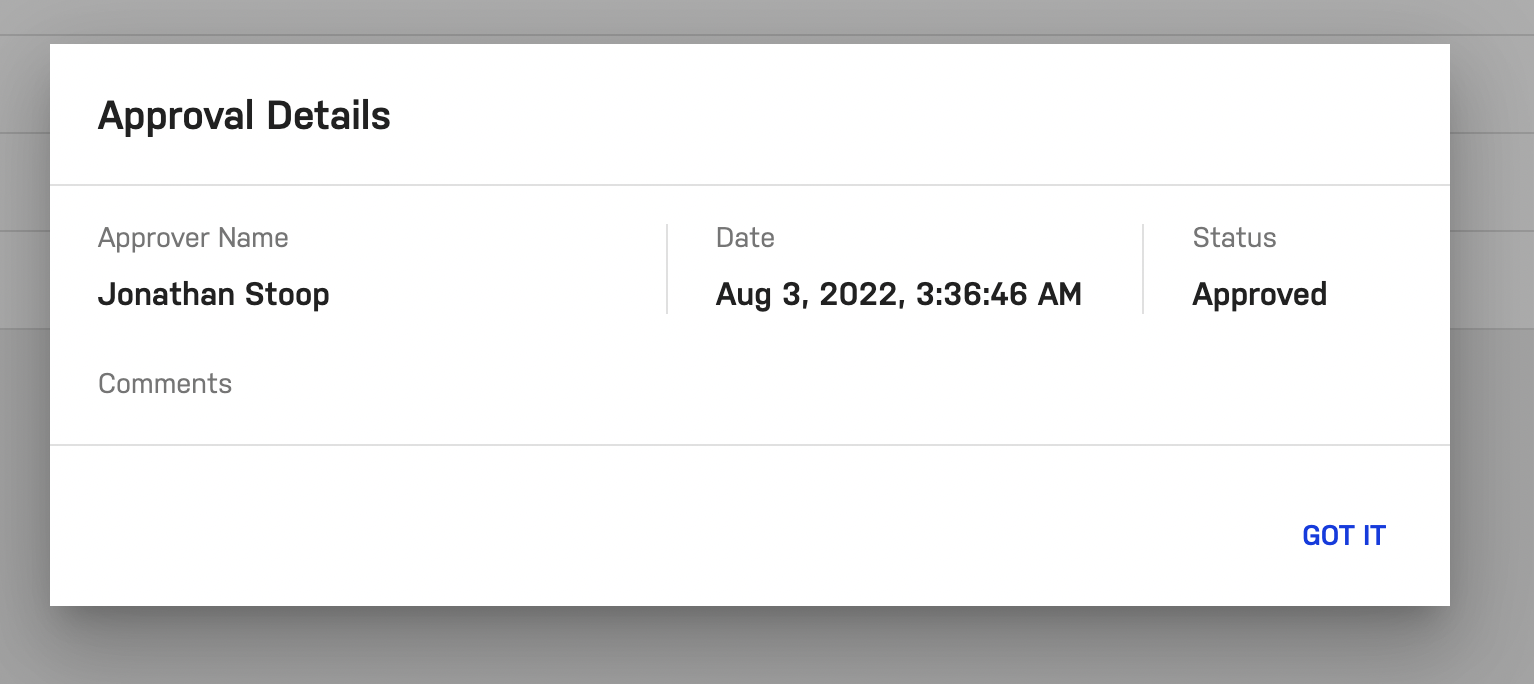Click the divider between Approver Name and Date
1534x684 pixels.
tap(667, 269)
